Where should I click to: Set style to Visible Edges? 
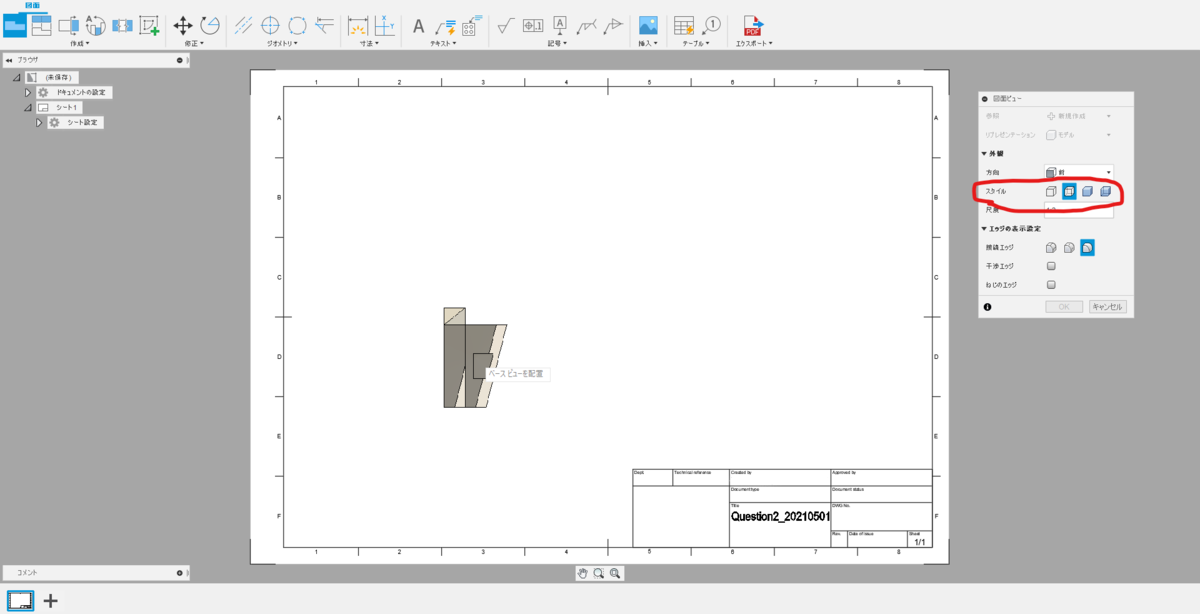pyautogui.click(x=1051, y=191)
